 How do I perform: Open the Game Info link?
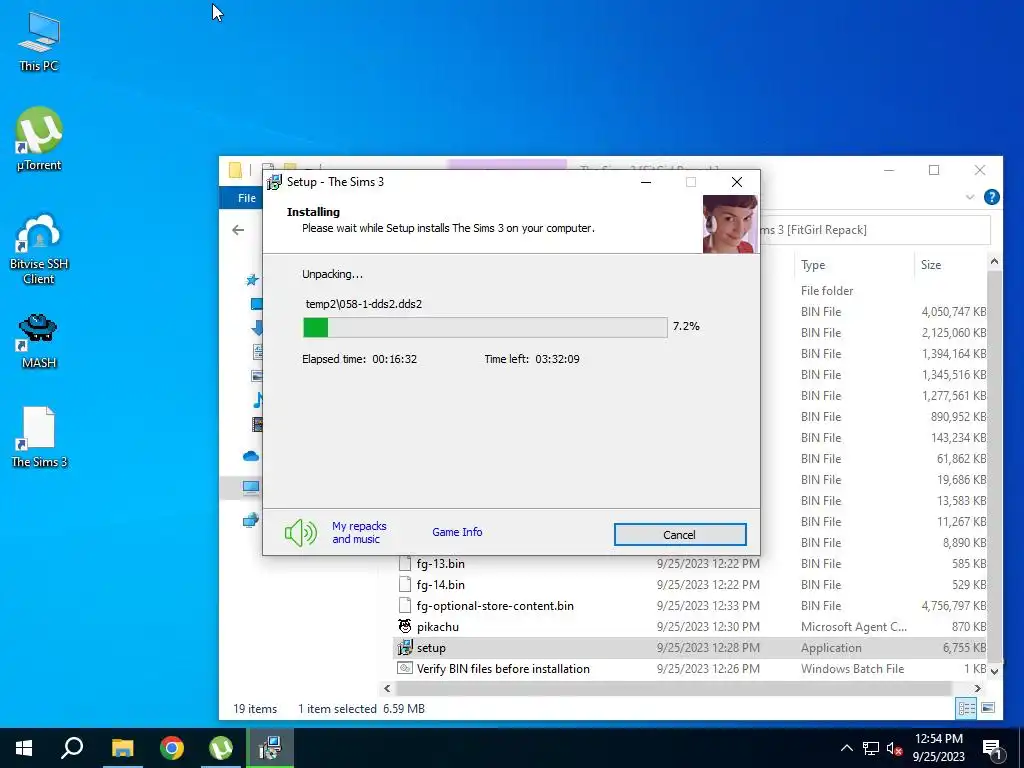[x=457, y=532]
